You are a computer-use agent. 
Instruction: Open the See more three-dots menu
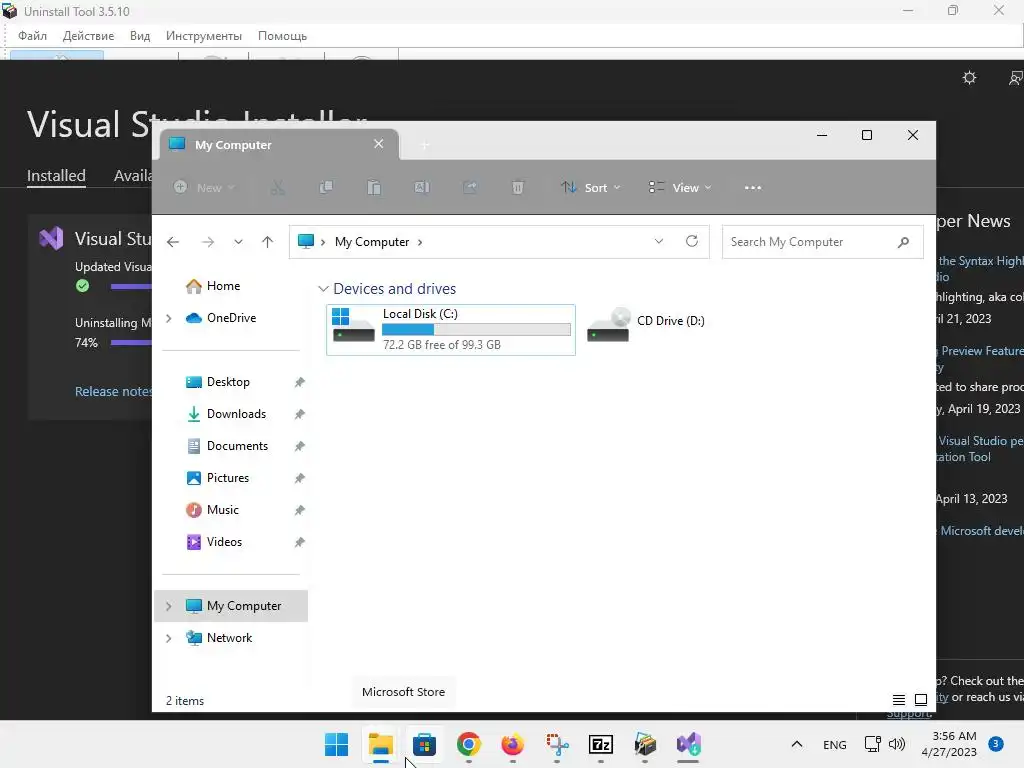[753, 188]
